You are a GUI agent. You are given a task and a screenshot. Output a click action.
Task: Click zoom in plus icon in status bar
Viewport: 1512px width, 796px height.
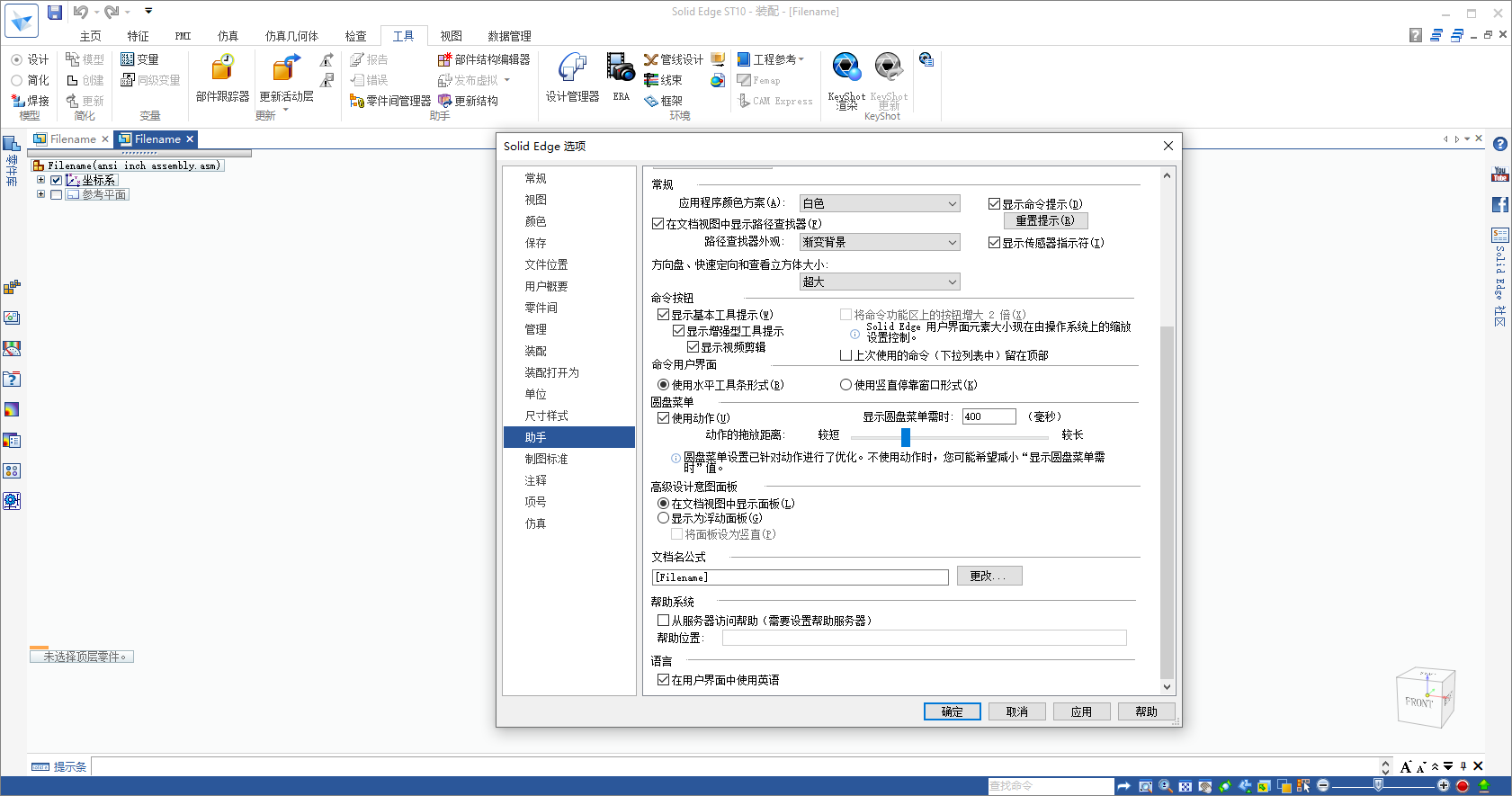[1444, 785]
